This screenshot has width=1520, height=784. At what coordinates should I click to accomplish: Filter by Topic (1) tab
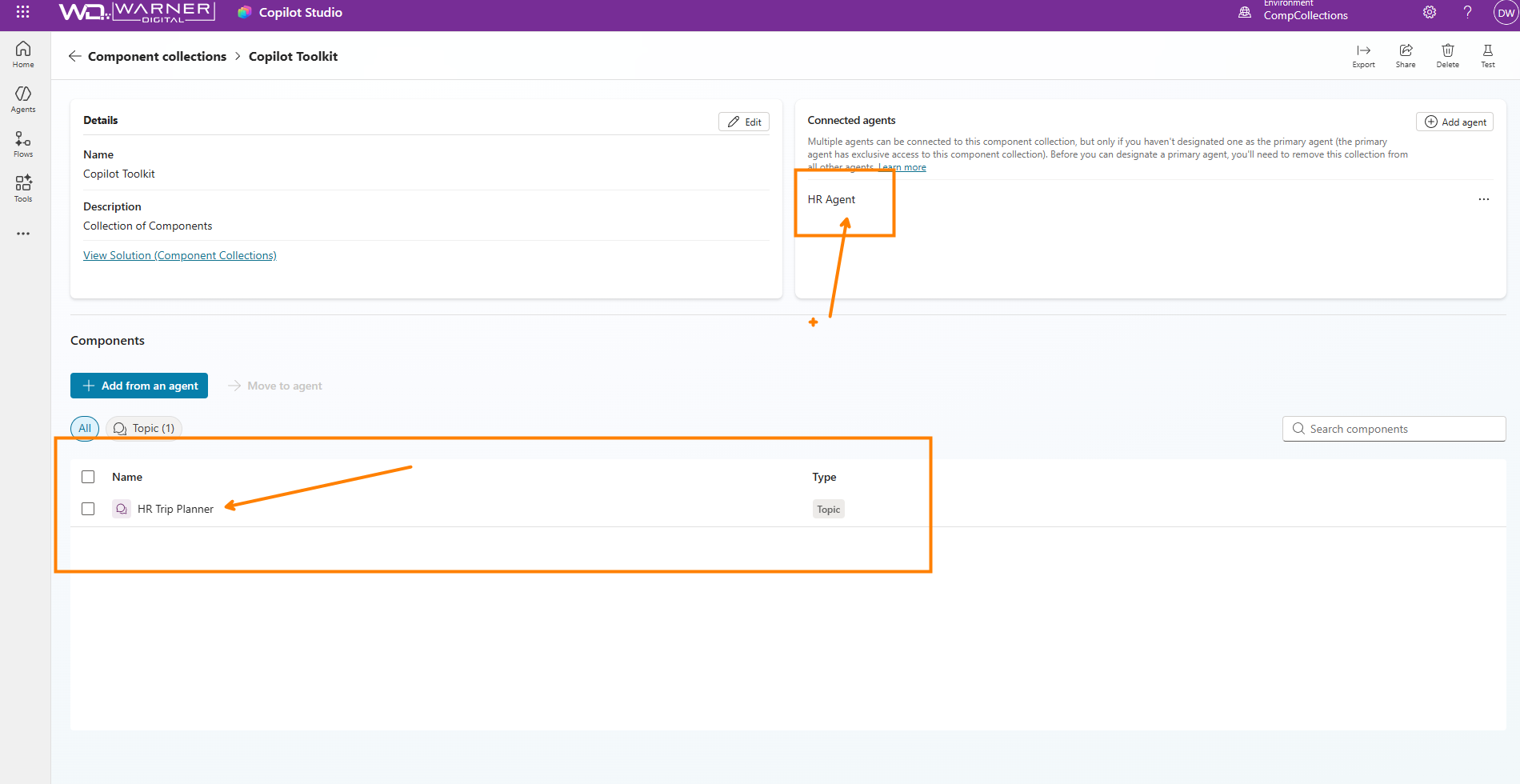[x=144, y=429]
